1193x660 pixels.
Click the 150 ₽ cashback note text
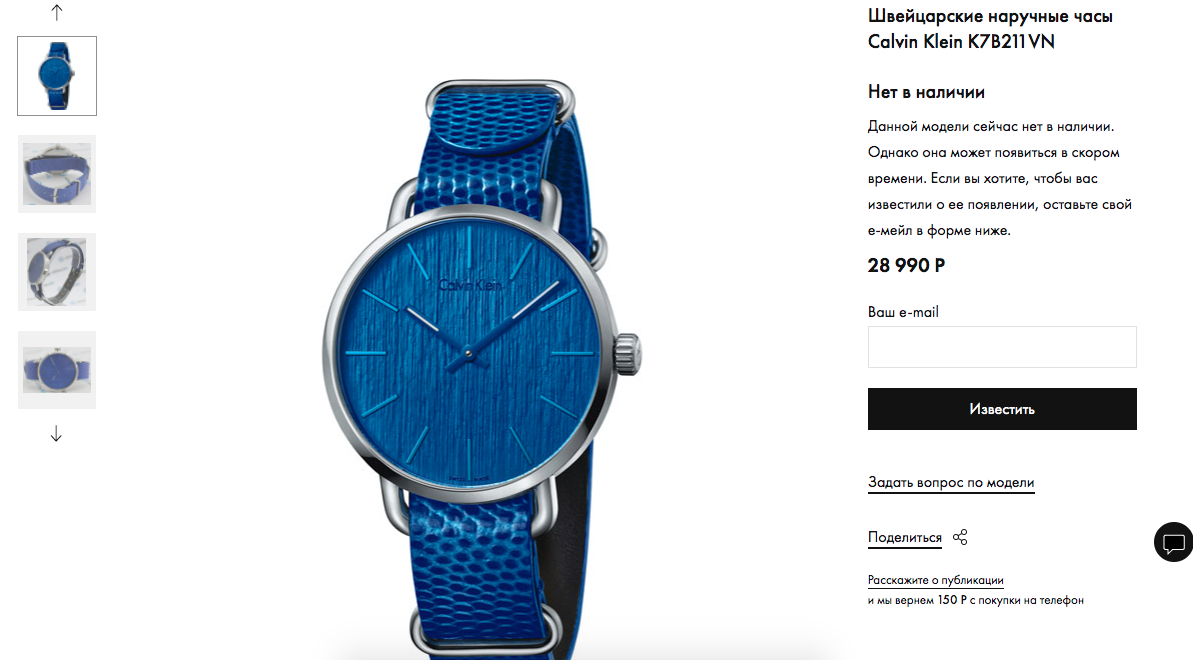(975, 600)
